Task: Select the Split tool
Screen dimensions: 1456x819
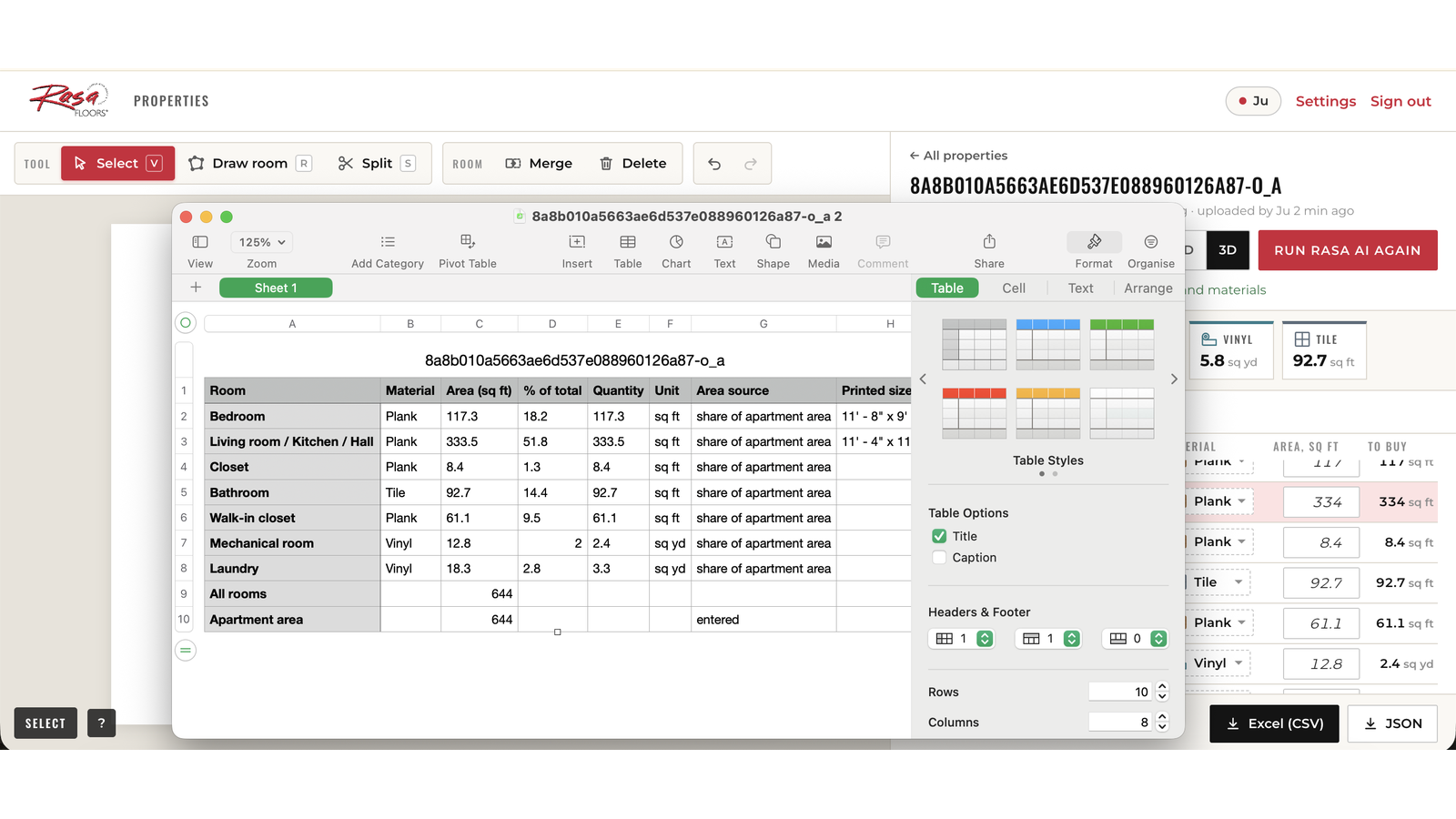Action: click(x=377, y=164)
